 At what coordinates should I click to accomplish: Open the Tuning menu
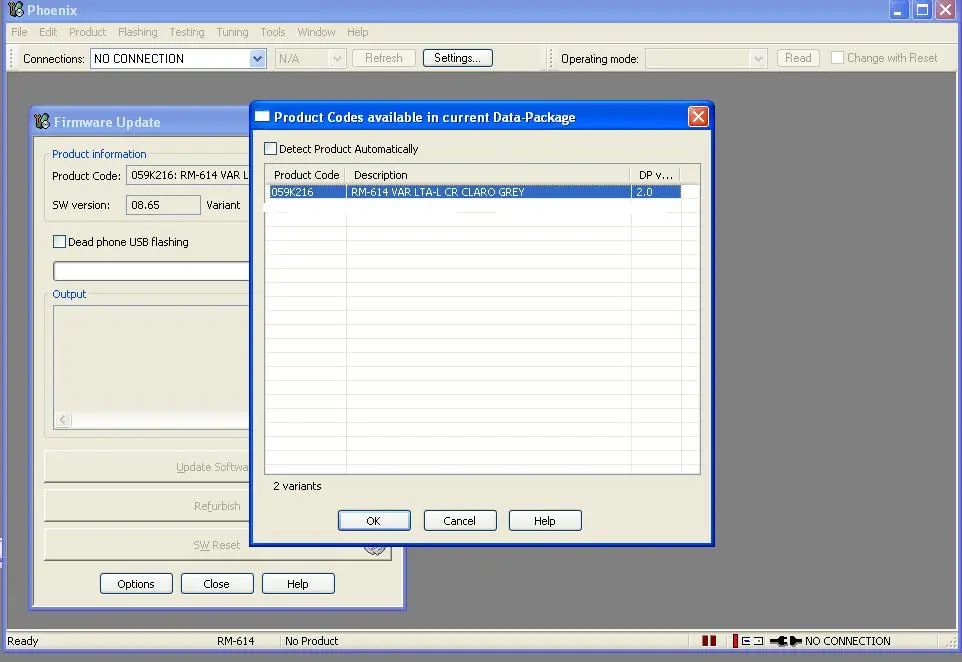coord(232,32)
